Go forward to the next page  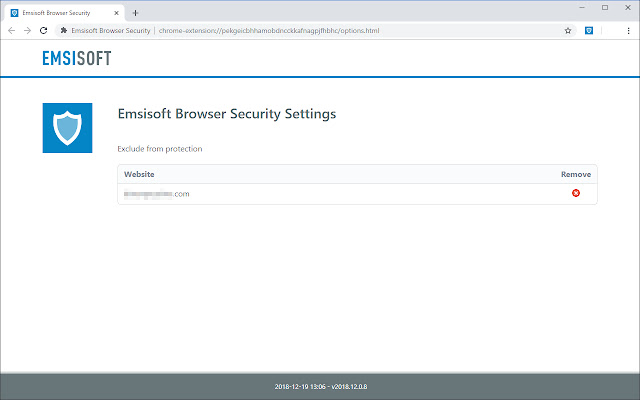[27, 31]
